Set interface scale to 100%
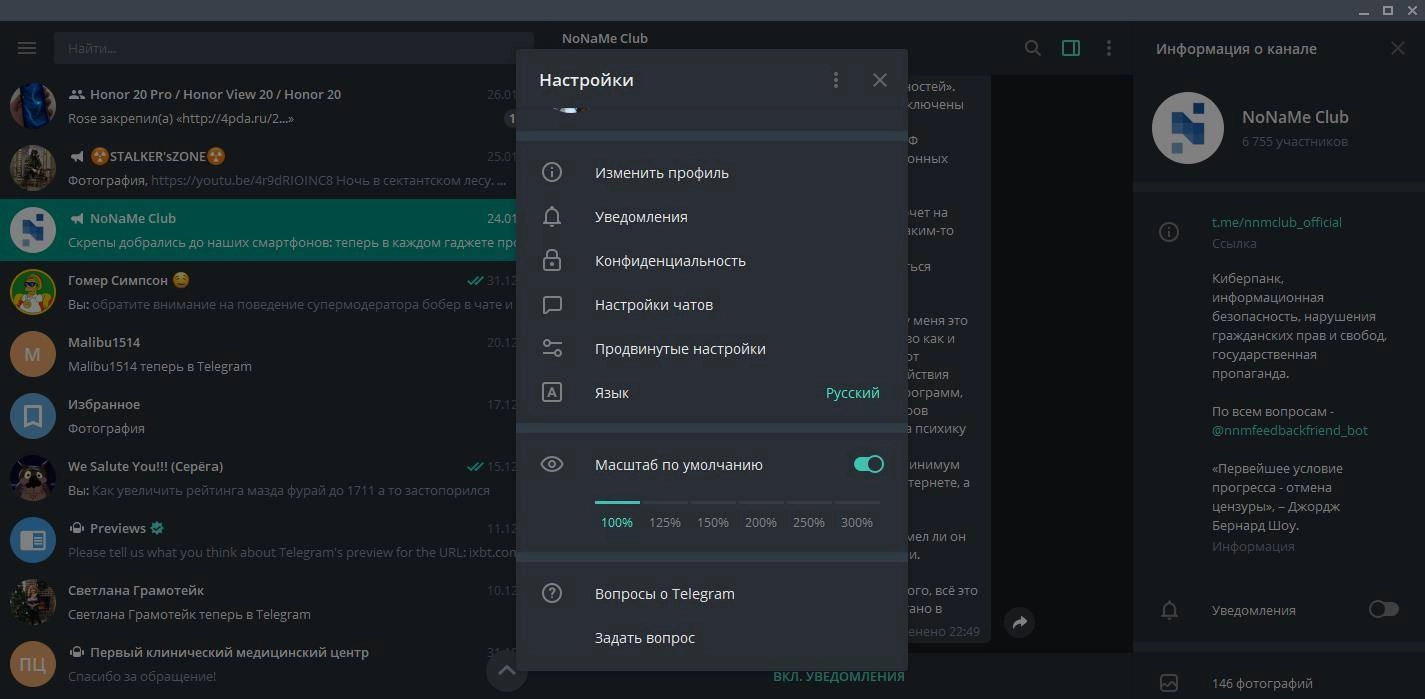The width and height of the screenshot is (1425, 699). point(617,522)
